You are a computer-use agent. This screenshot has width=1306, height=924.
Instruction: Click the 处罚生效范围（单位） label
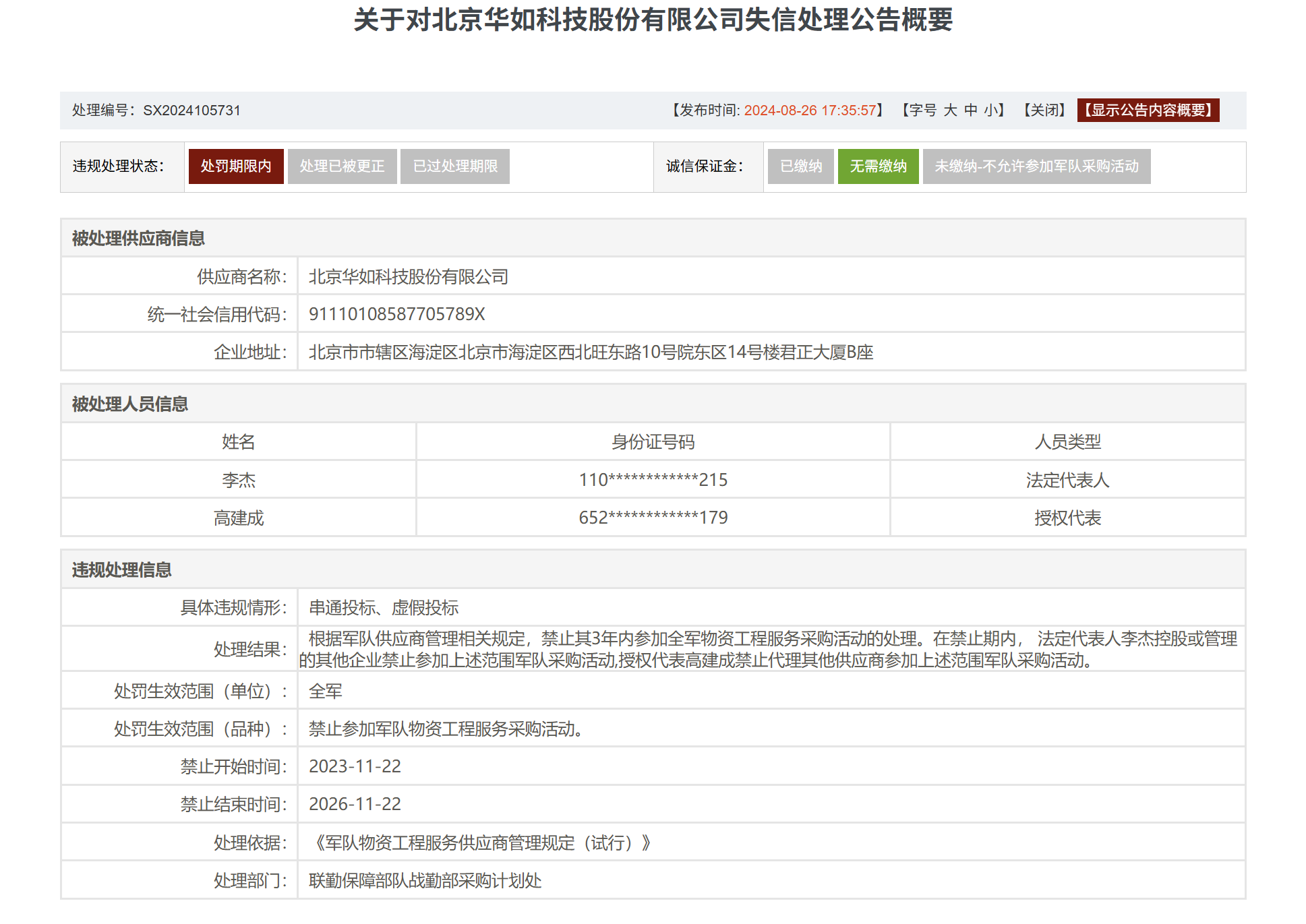pyautogui.click(x=200, y=691)
